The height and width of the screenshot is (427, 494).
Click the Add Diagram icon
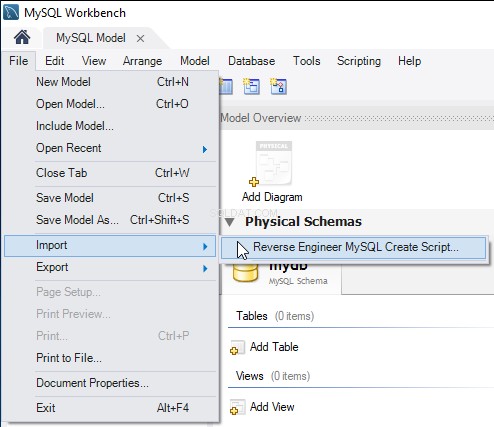click(272, 164)
